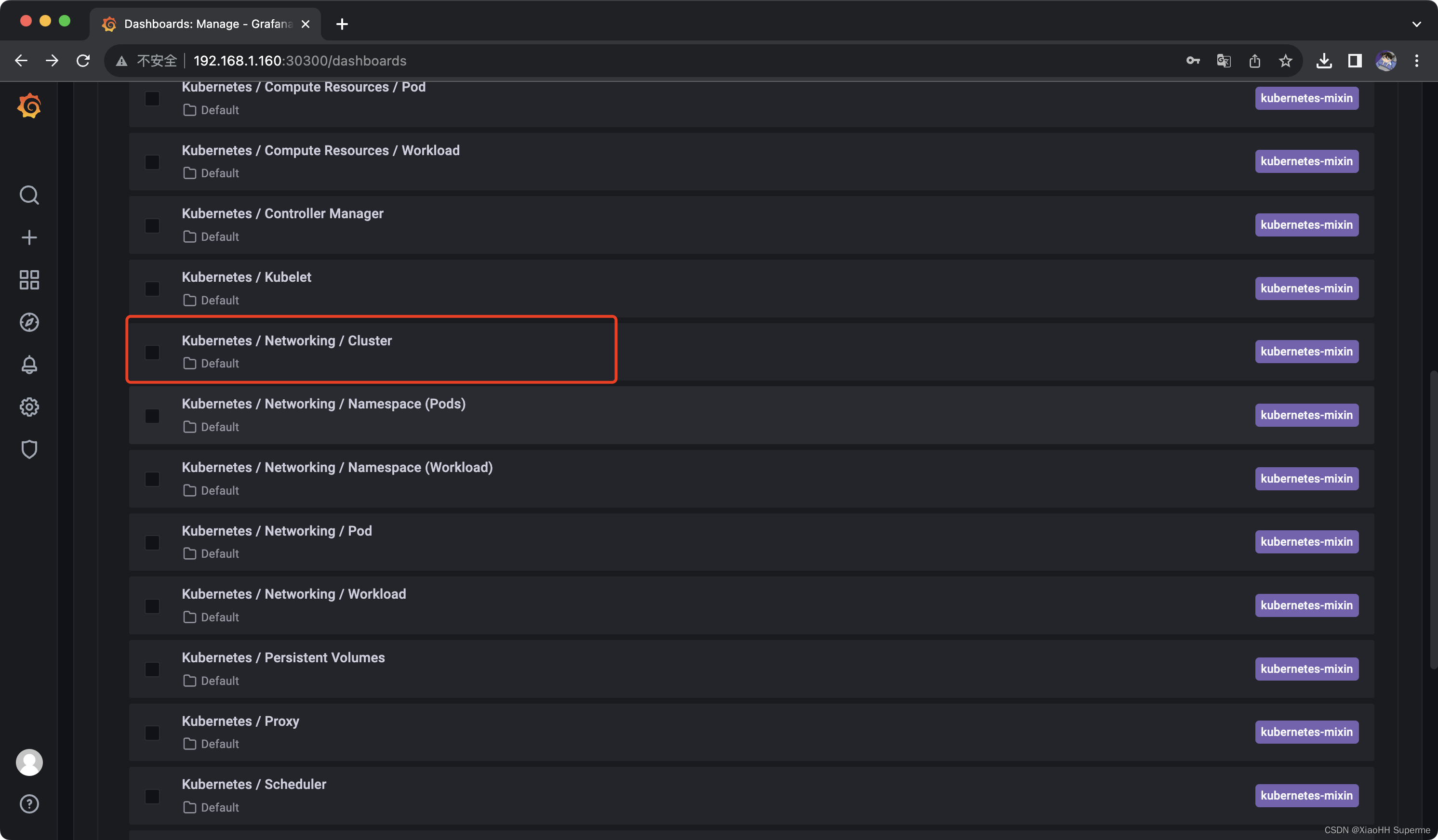
Task: Open Kubernetes / Scheduler dashboard
Action: pyautogui.click(x=254, y=784)
